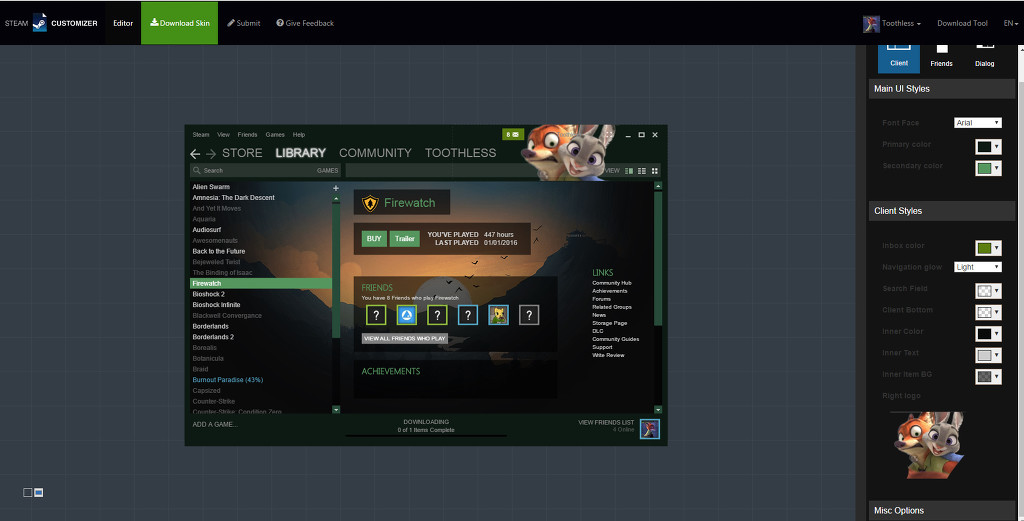Click the forward arrow in Steam preview

click(210, 153)
